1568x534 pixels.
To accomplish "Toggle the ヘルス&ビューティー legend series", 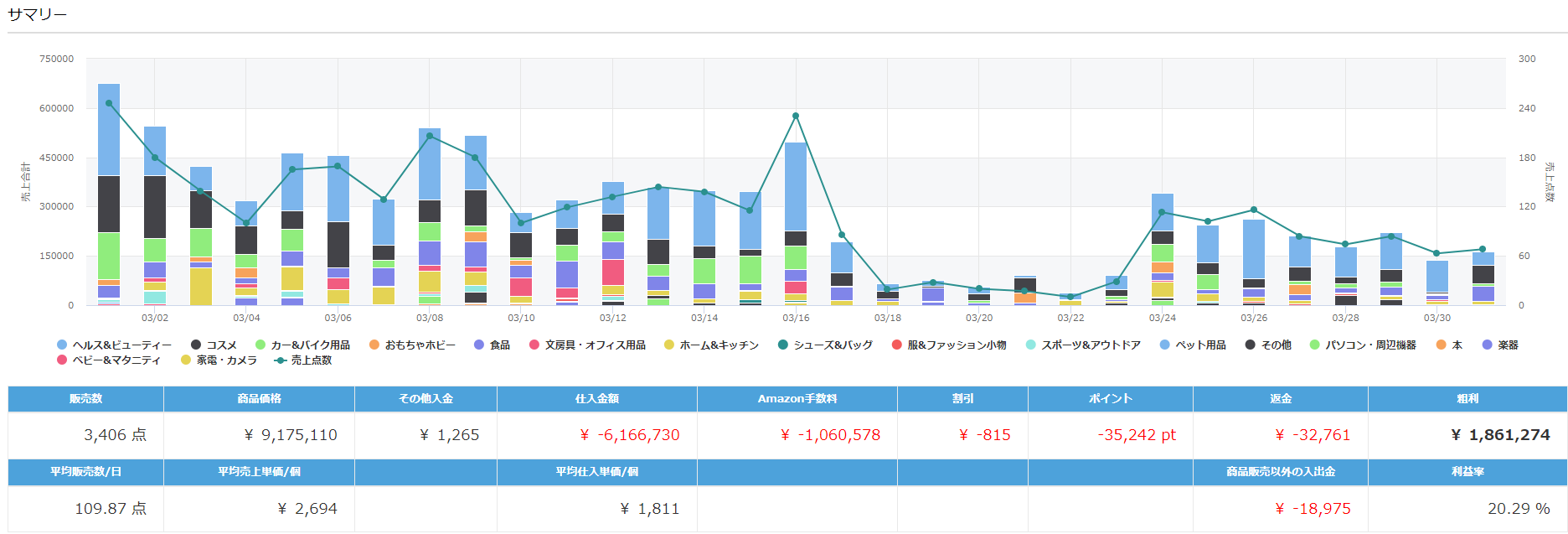I will click(x=114, y=345).
